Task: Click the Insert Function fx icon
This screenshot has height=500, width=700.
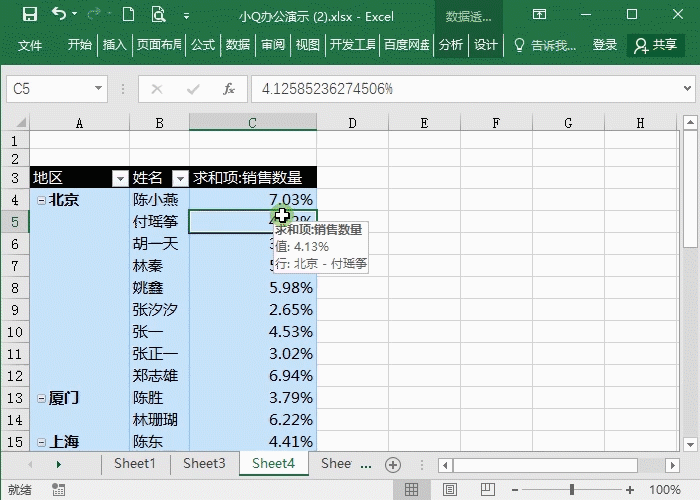Action: click(x=228, y=89)
